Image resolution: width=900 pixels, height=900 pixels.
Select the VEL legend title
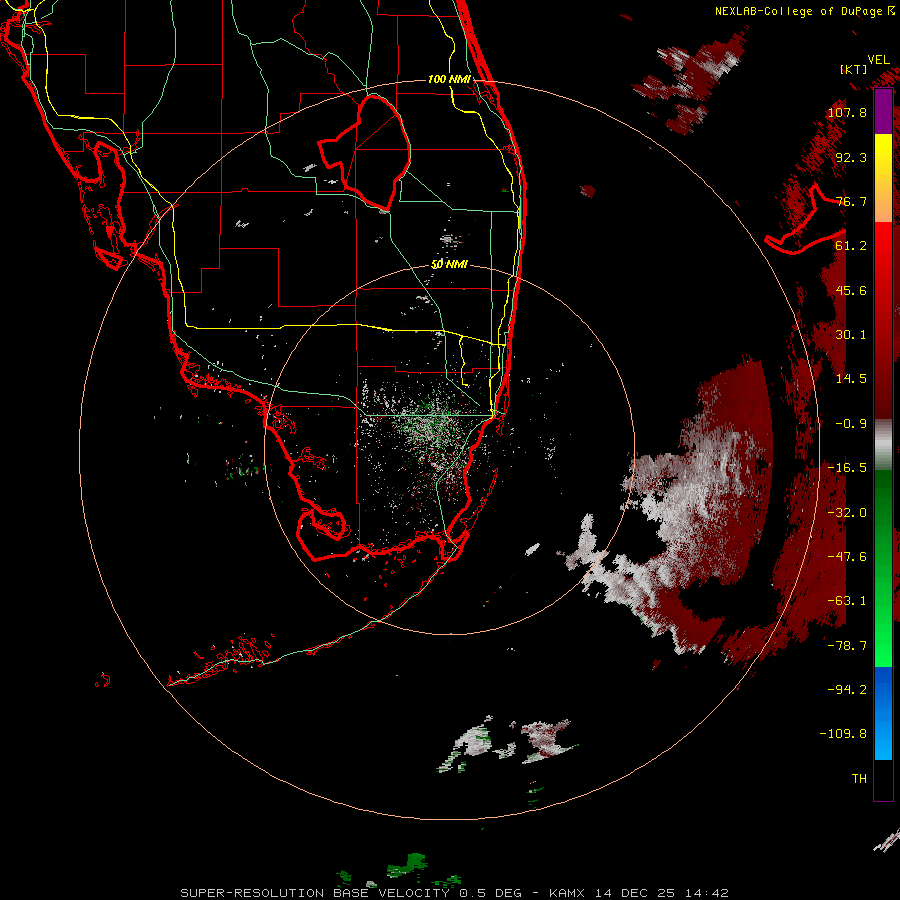click(878, 60)
